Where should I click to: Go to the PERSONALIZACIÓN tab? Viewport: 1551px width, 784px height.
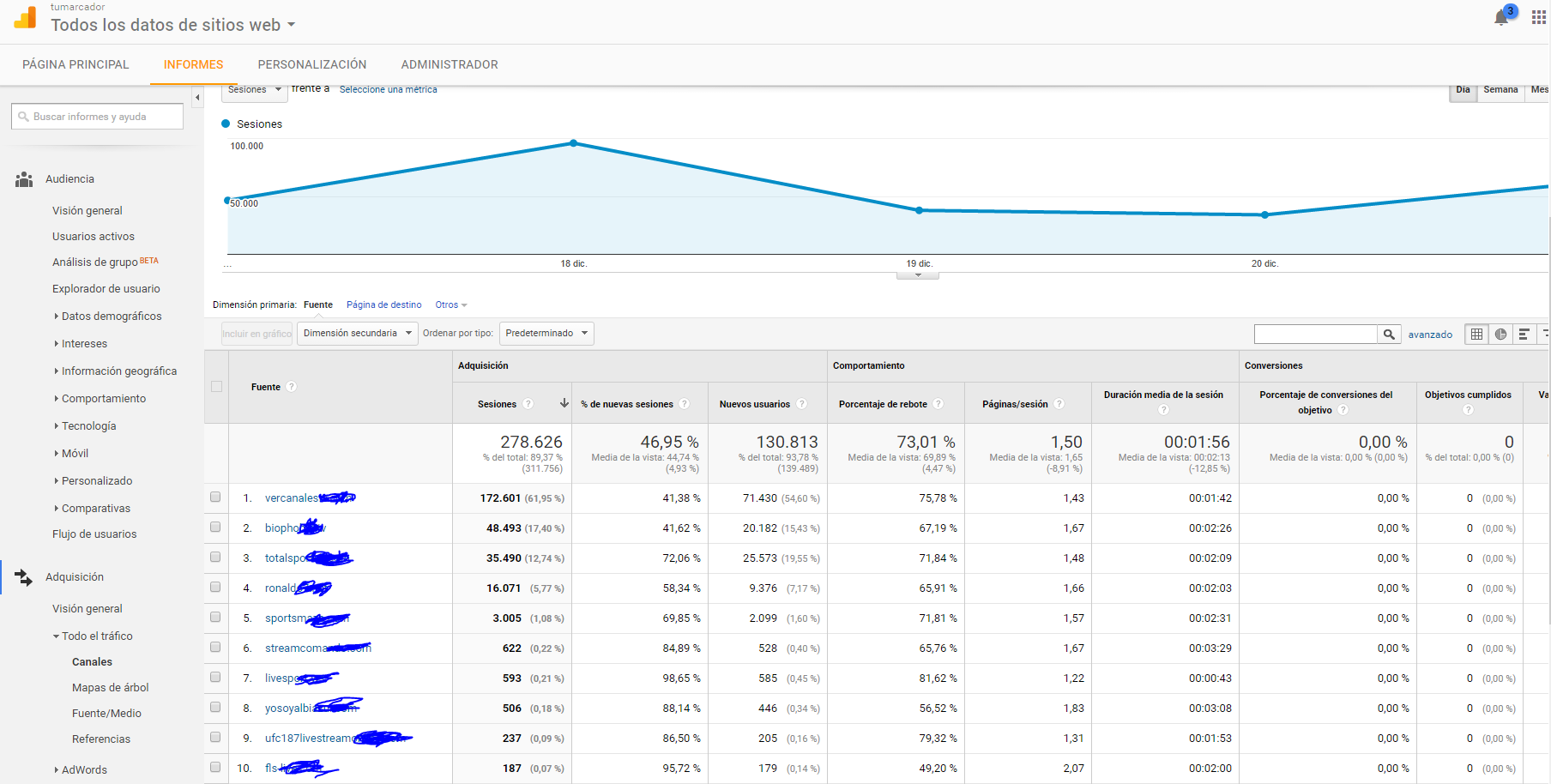pos(311,64)
